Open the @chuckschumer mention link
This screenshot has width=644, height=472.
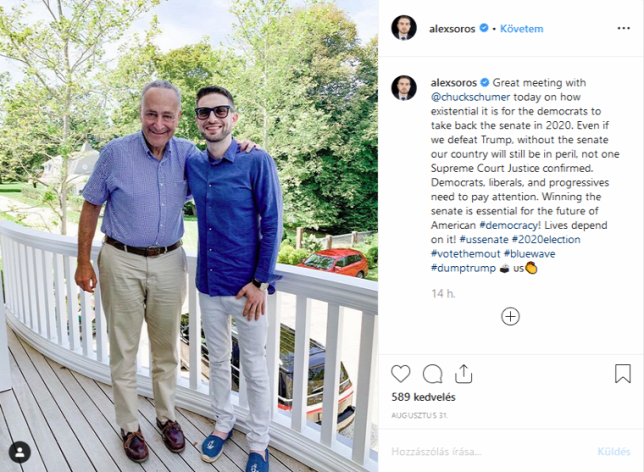470,97
